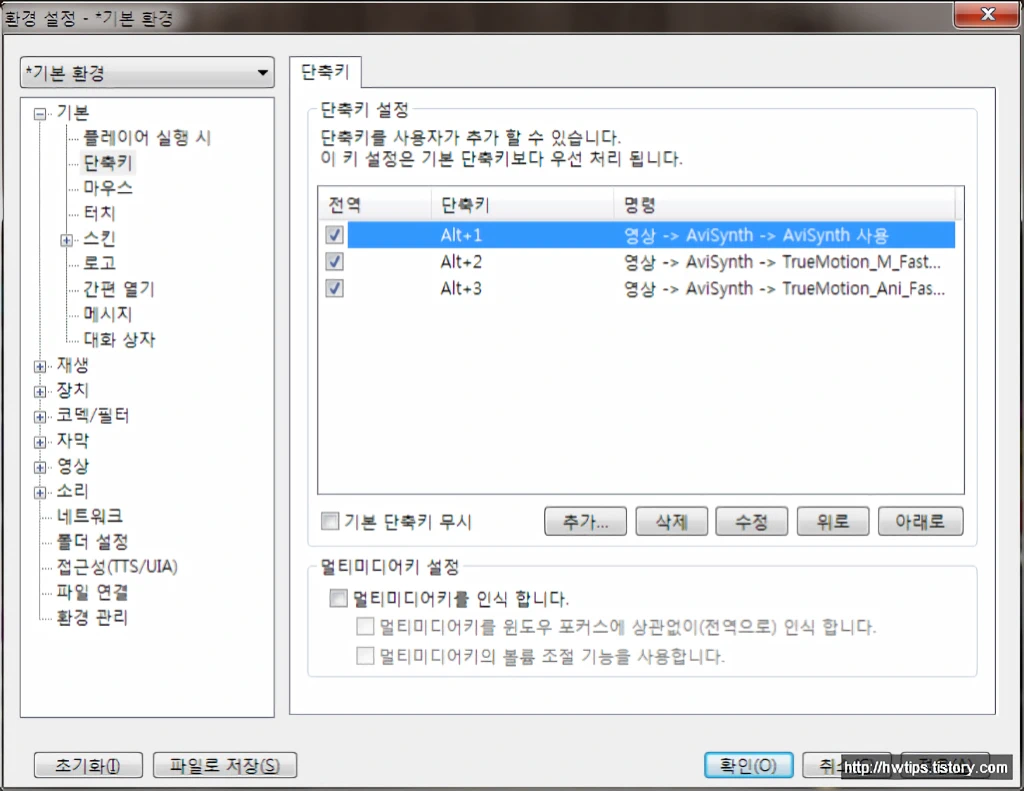This screenshot has height=791, width=1024.
Task: Select 코덱/필터 label in the tree
Action: [x=93, y=415]
